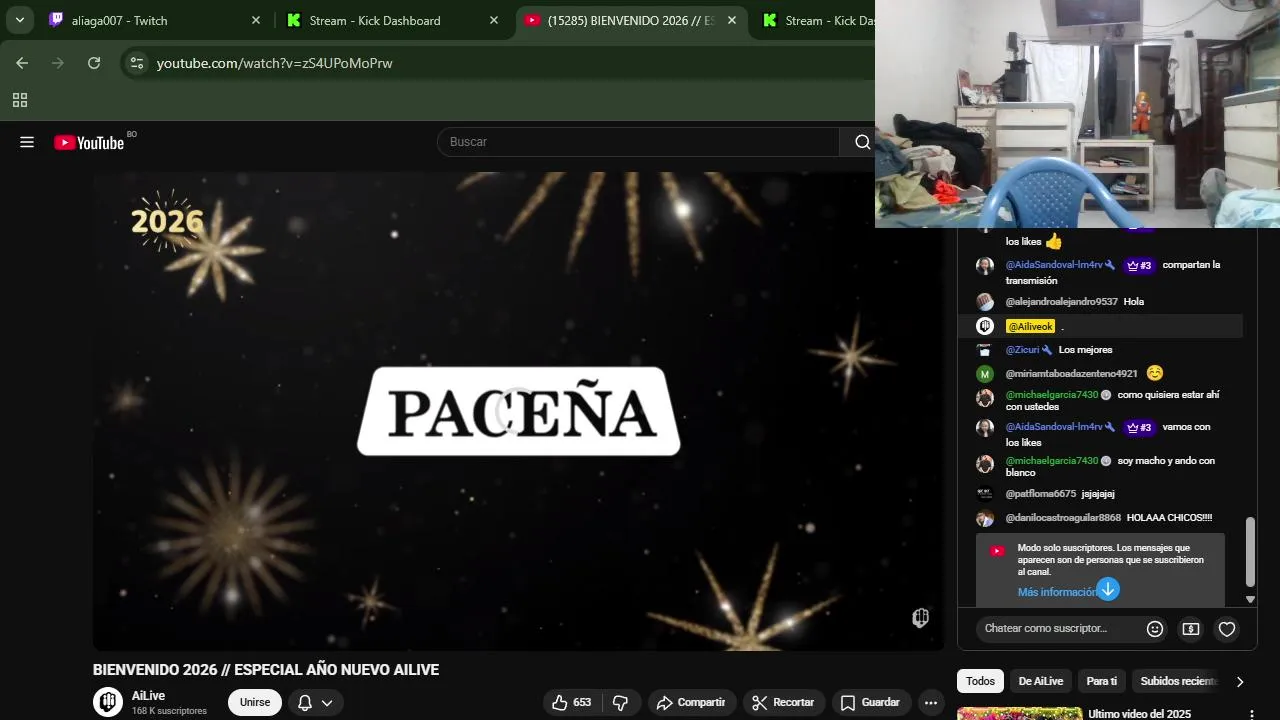Click @Zicuri chat username
The height and width of the screenshot is (720, 1280).
[1022, 350]
